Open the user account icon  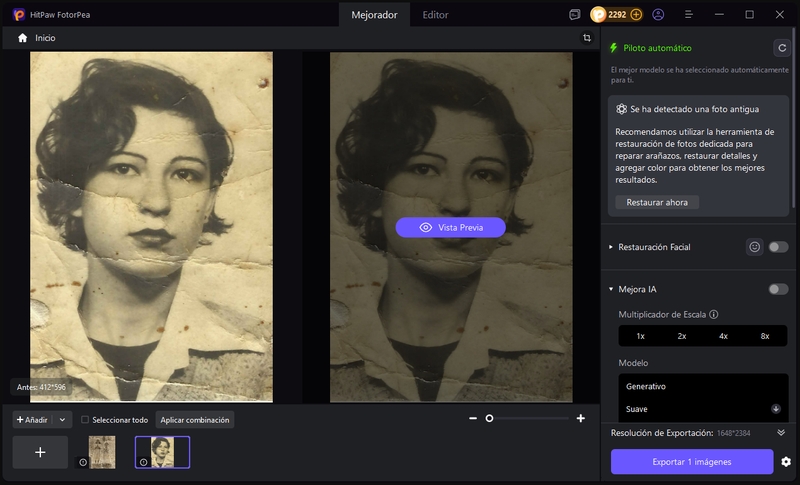pyautogui.click(x=658, y=15)
